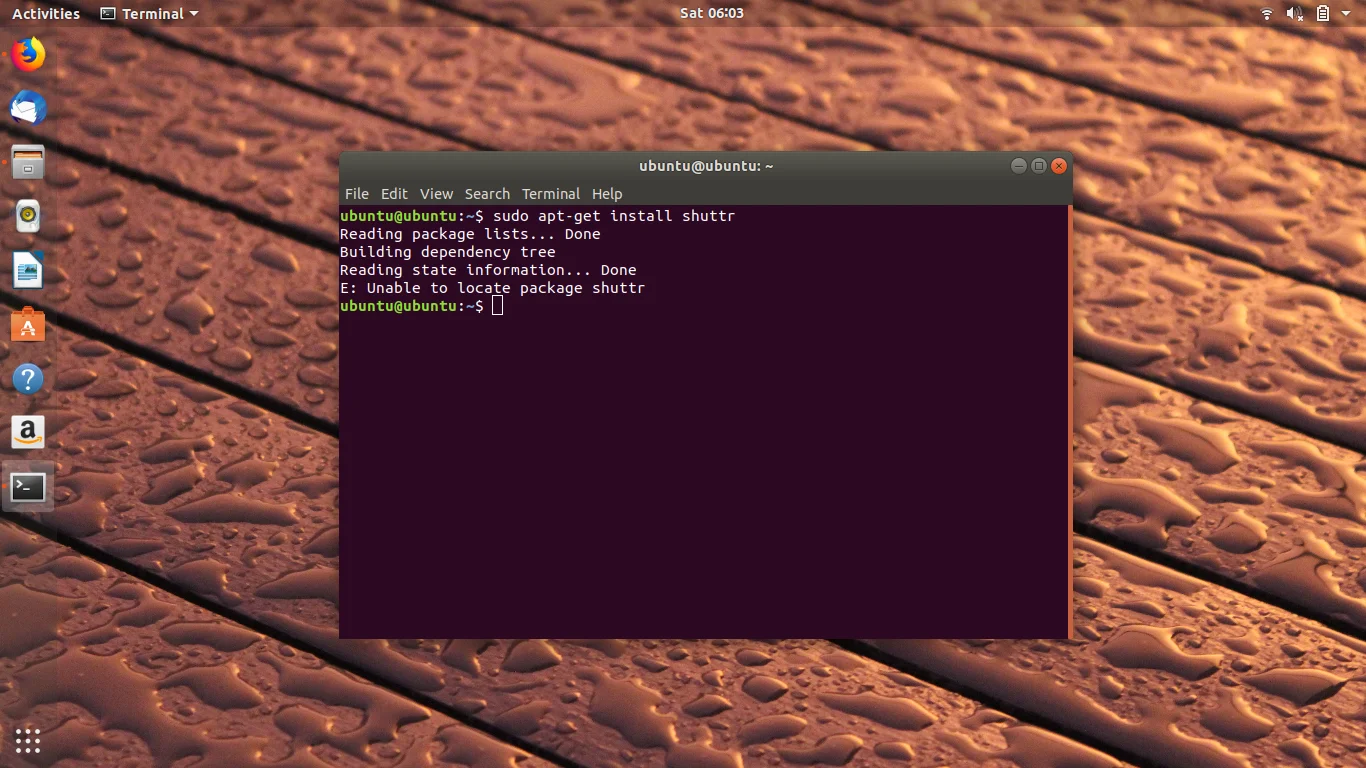
Task: Select the Terminal icon in dock
Action: pos(28,487)
